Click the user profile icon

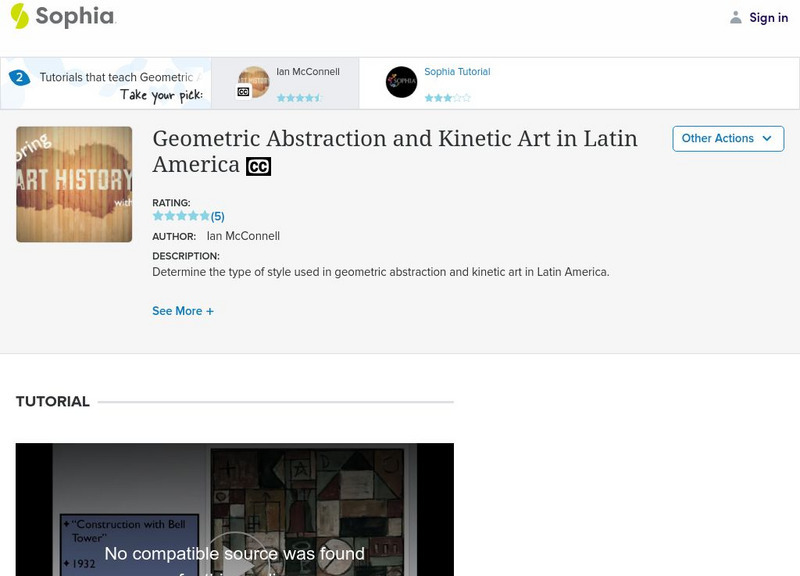click(x=736, y=18)
